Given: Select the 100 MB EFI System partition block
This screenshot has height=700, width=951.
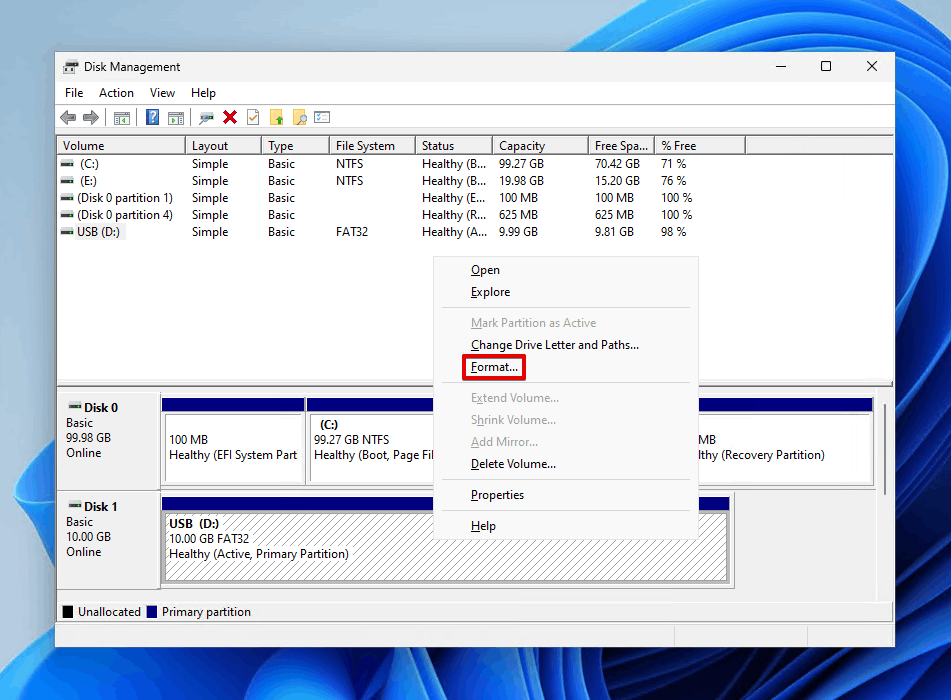Looking at the screenshot, I should coord(234,440).
